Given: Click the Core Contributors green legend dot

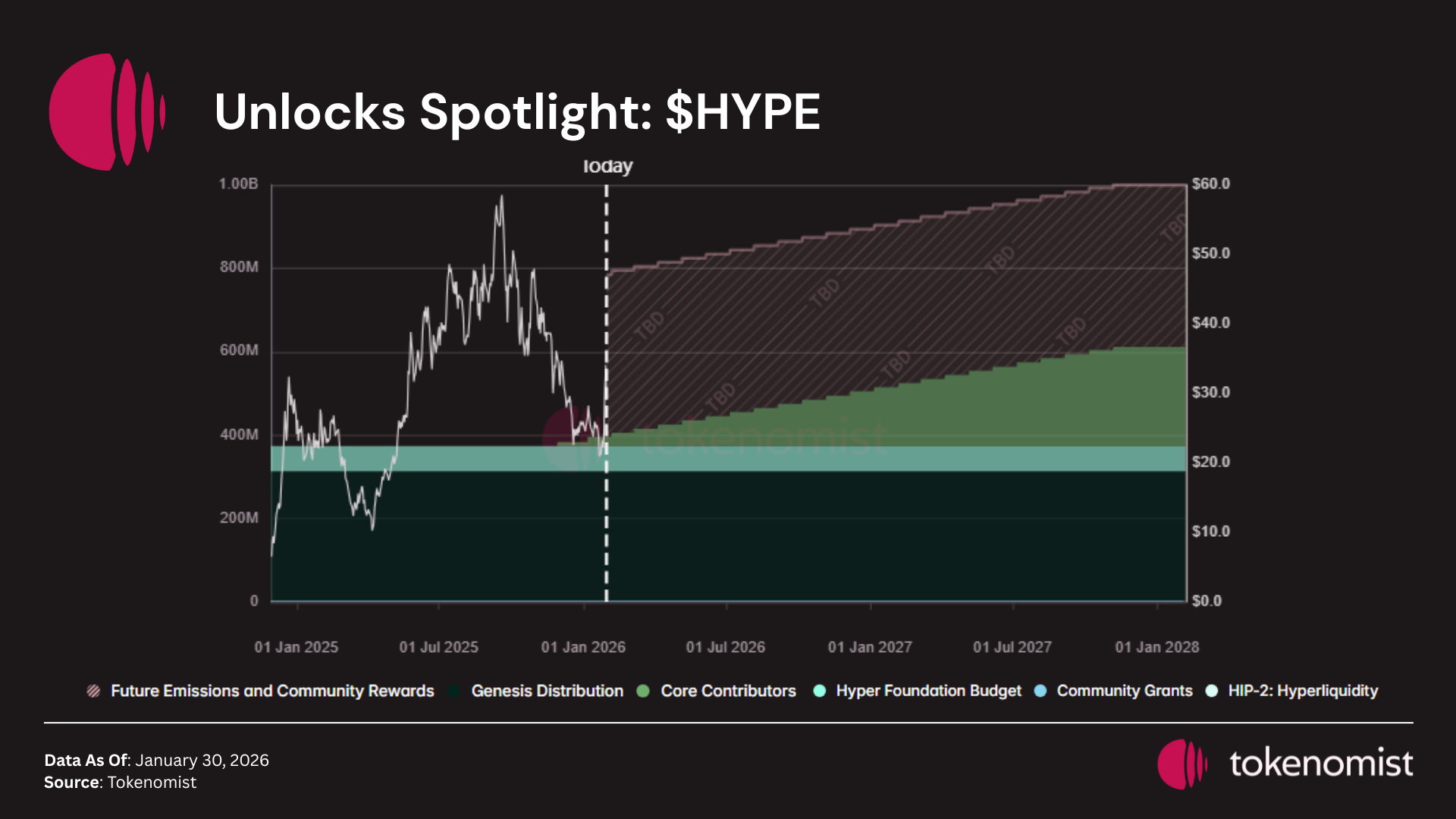Looking at the screenshot, I should click(643, 691).
